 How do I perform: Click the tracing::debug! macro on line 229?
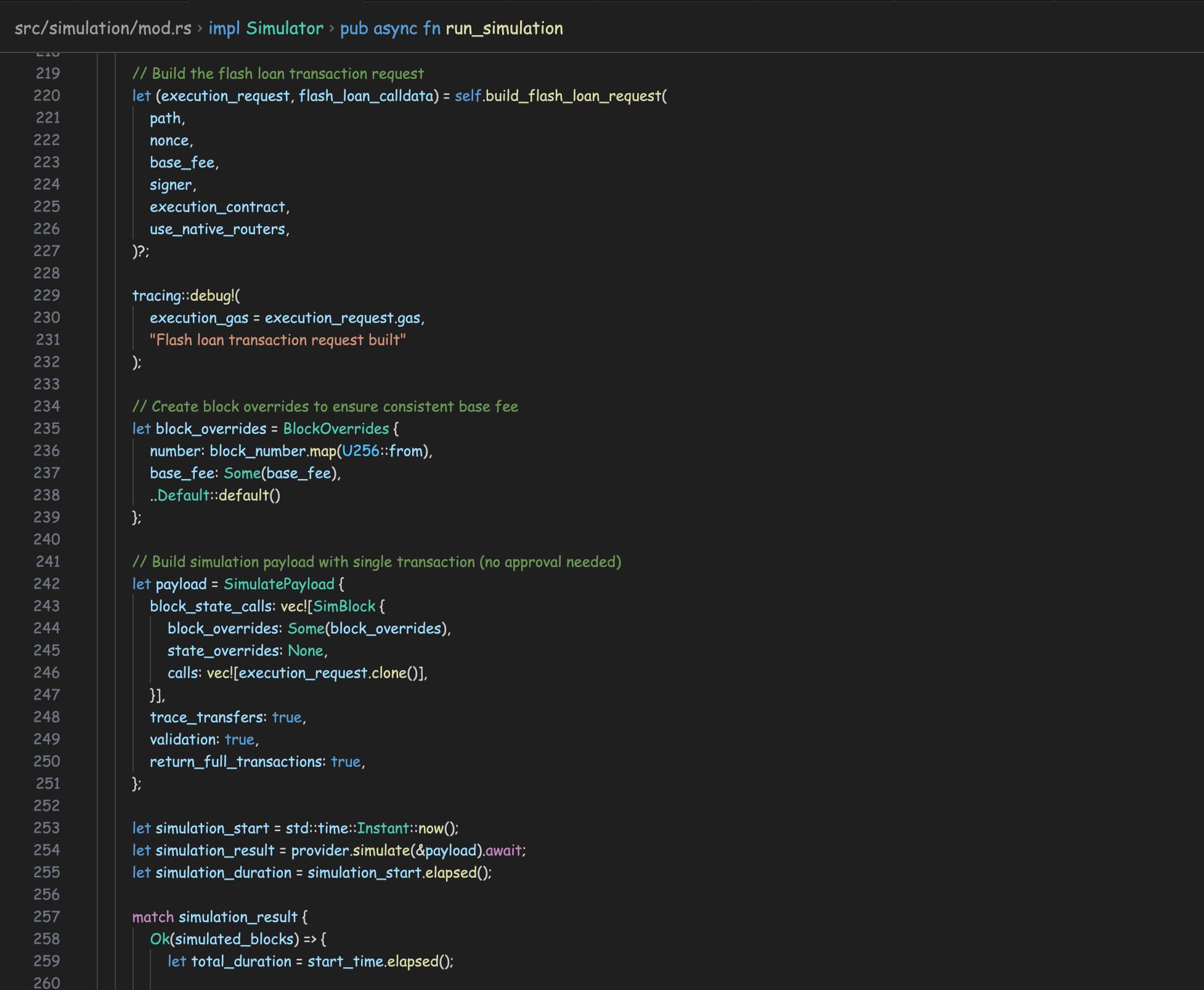(x=185, y=295)
